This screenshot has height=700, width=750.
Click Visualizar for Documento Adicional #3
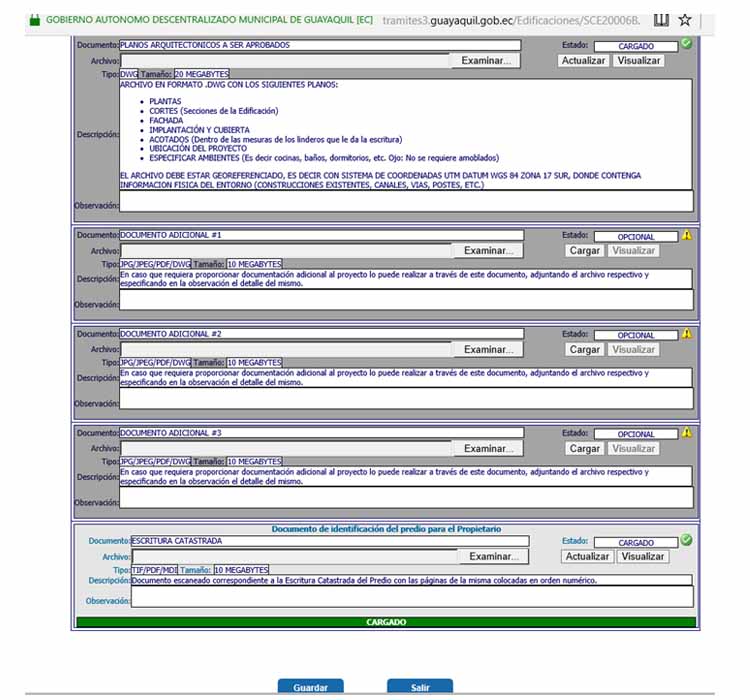(x=633, y=449)
